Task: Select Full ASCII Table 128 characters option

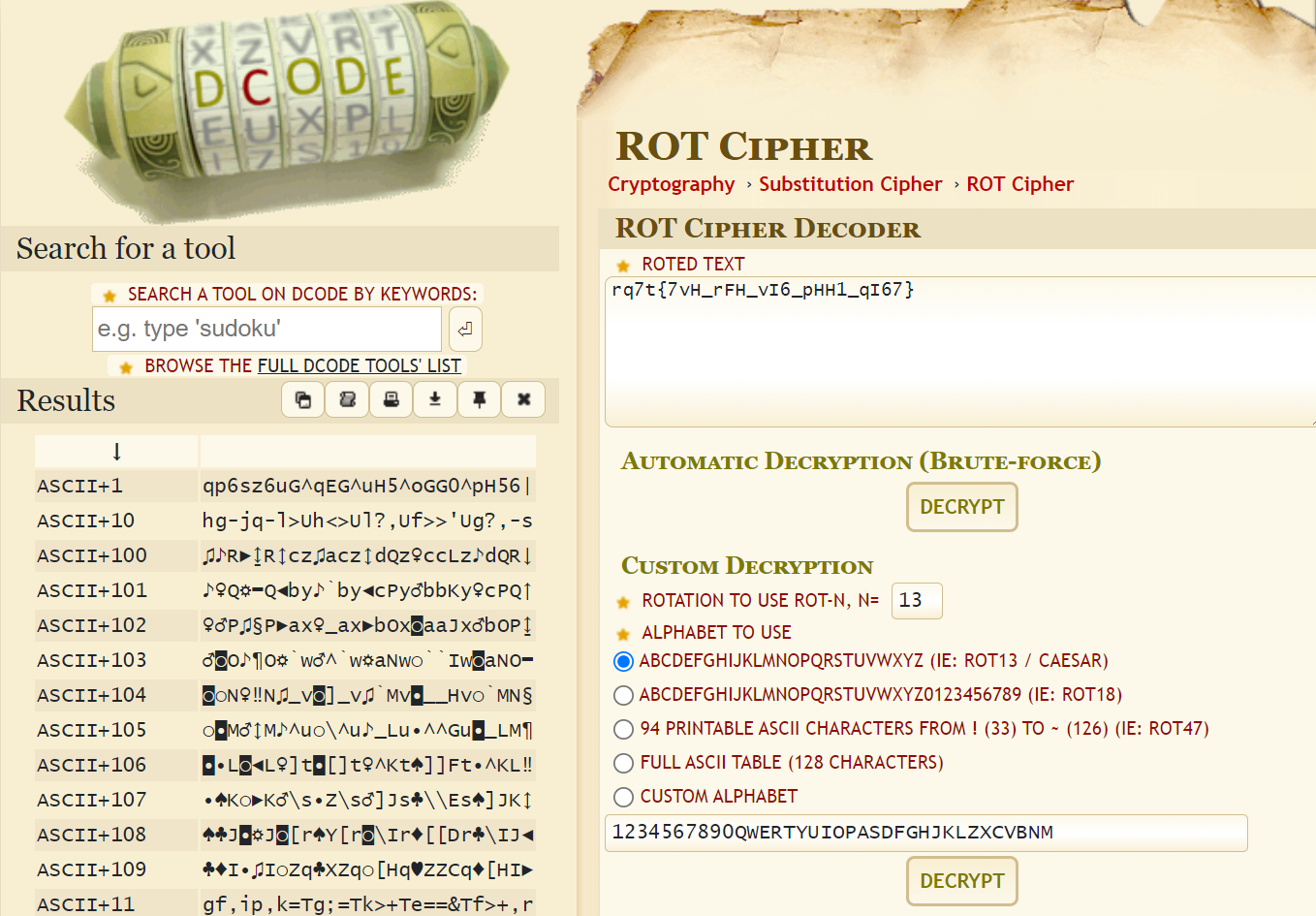Action: tap(623, 763)
